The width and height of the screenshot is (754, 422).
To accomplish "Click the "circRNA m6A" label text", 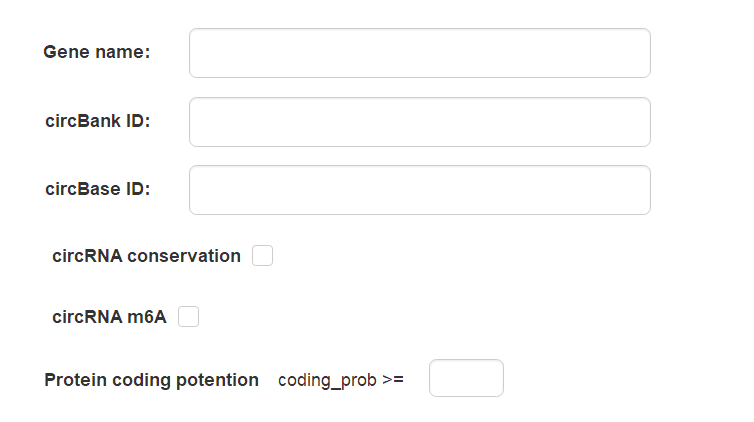I will (x=109, y=317).
